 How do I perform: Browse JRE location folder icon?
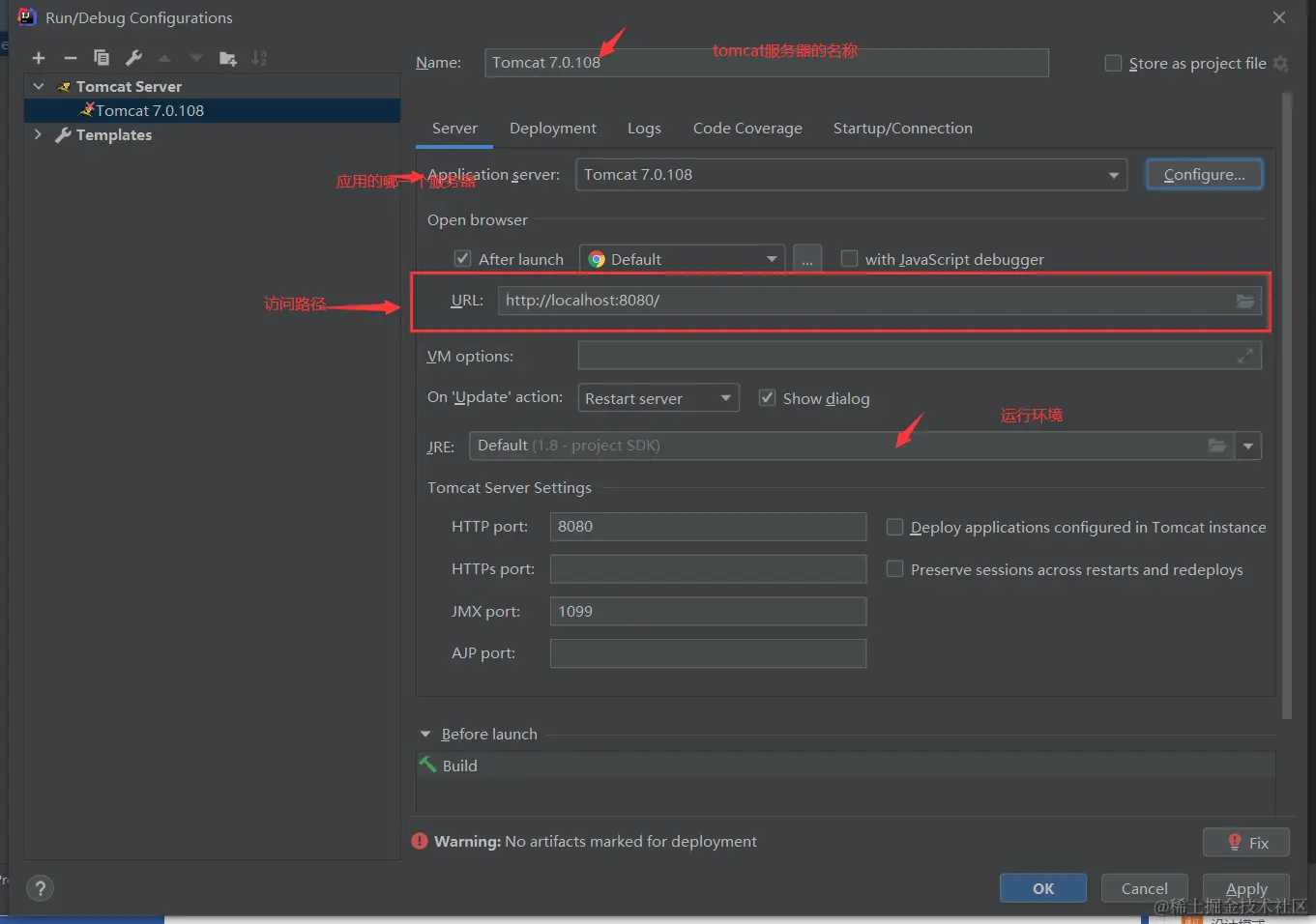point(1217,446)
